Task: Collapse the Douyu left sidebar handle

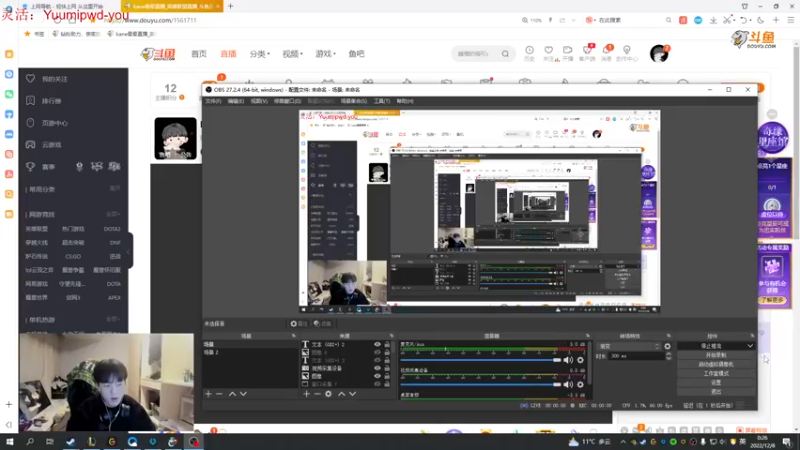Action: click(x=130, y=251)
